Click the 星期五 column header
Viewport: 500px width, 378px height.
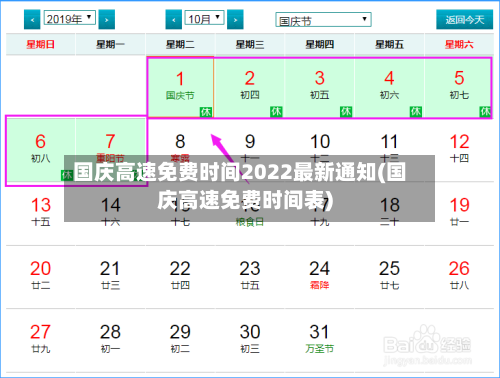click(x=389, y=44)
